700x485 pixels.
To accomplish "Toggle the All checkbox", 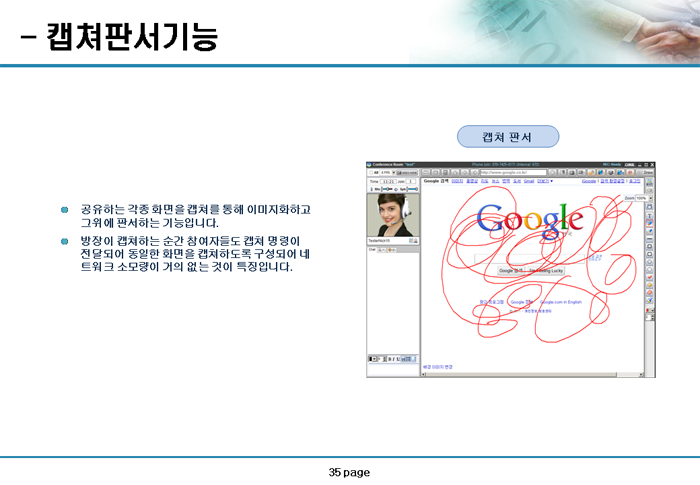I will point(371,172).
